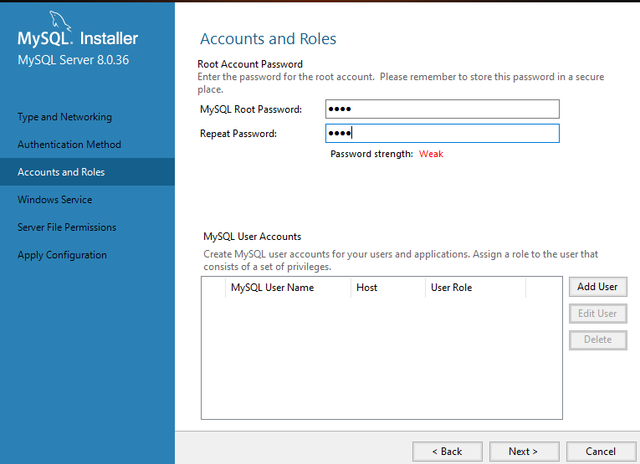Focus the MySQL Root Password field
The width and height of the screenshot is (640, 464).
coord(441,109)
